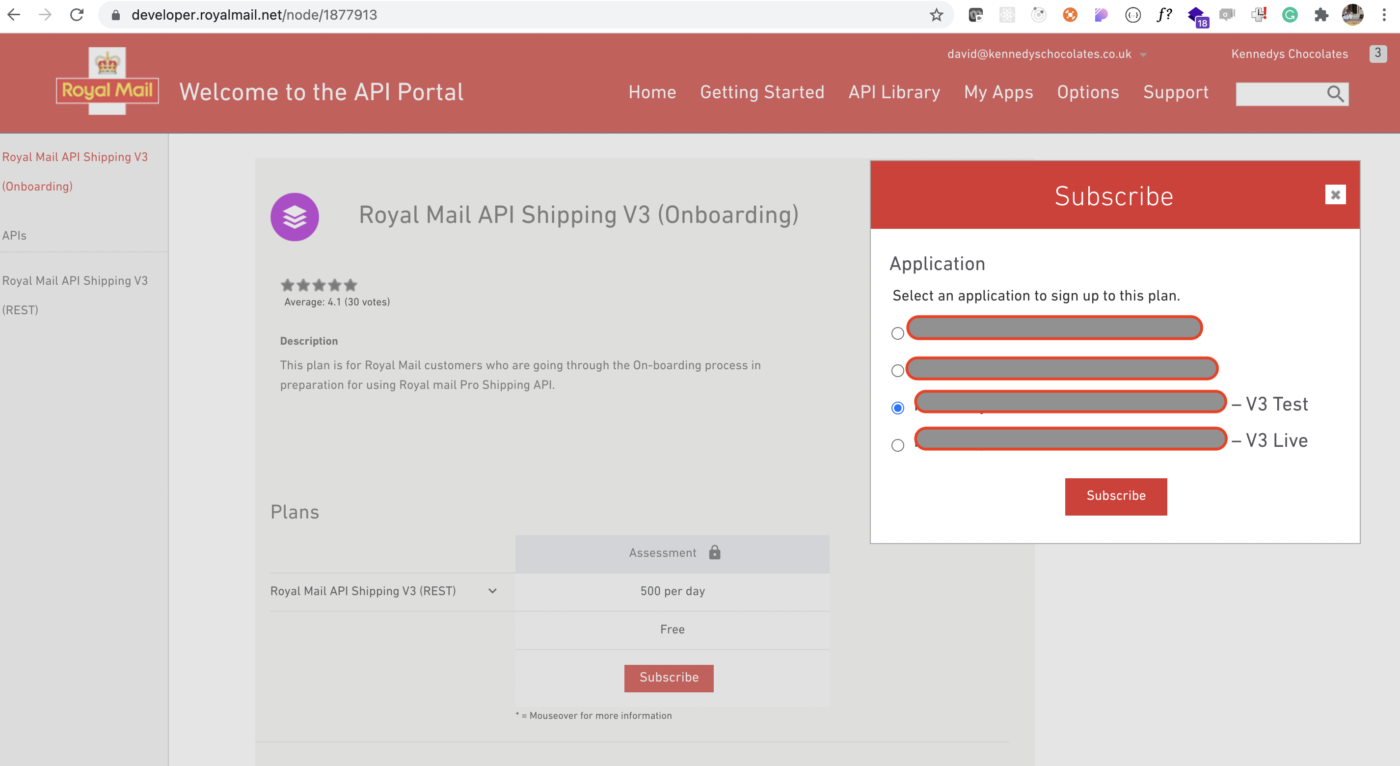Click the browser address bar URL
Viewport: 1400px width, 766px height.
pos(254,16)
